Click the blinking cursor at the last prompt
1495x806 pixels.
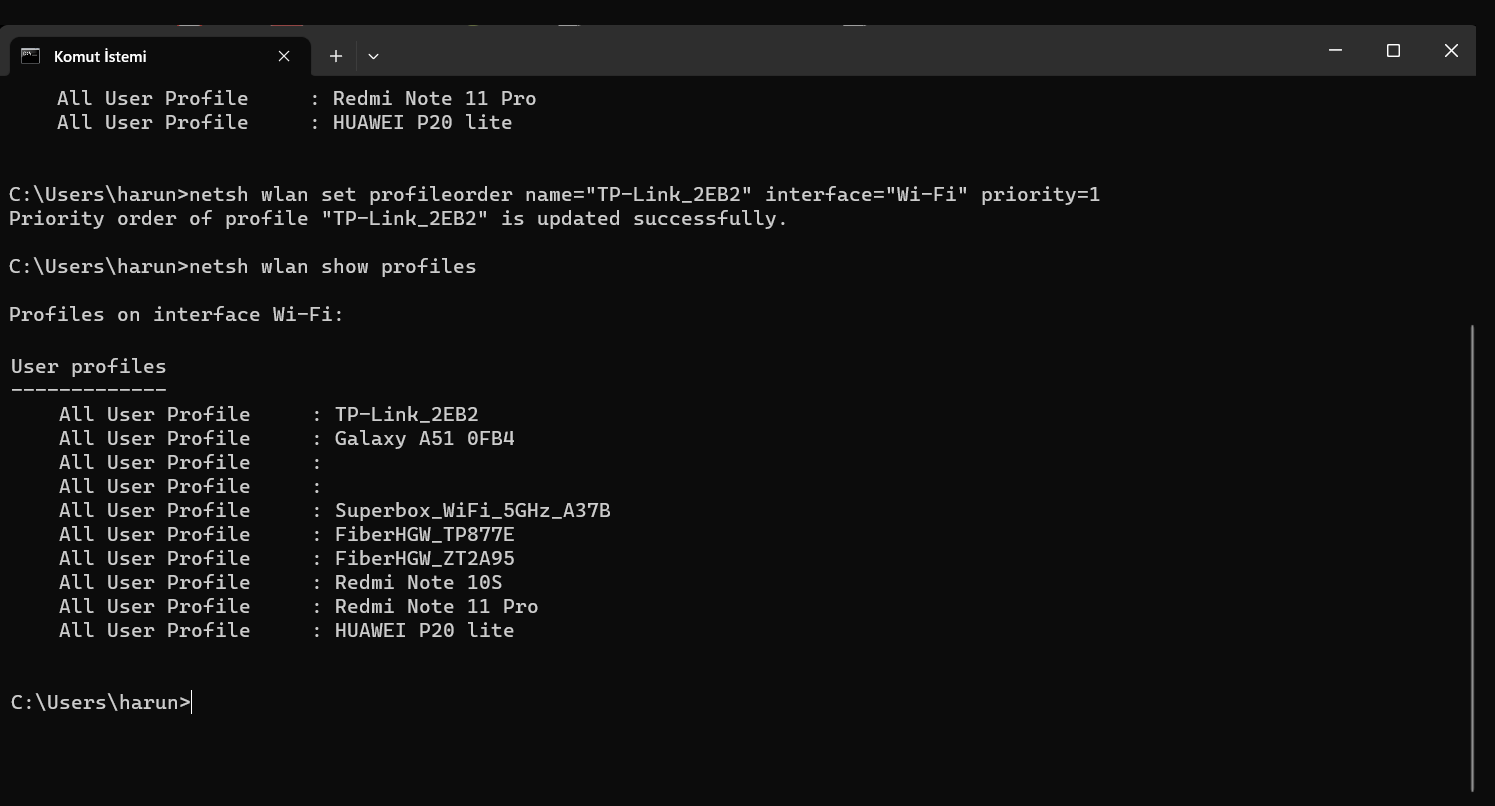coord(191,702)
